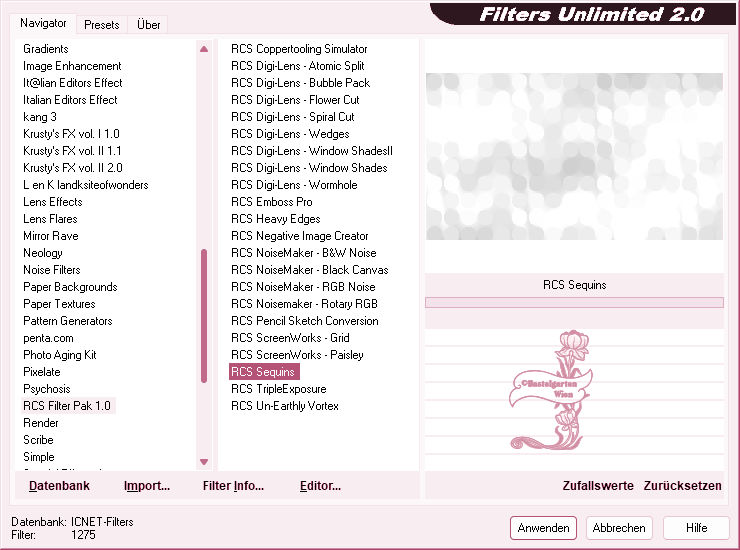Apply the filter with Anwenden
This screenshot has height=550, width=740.
(543, 528)
